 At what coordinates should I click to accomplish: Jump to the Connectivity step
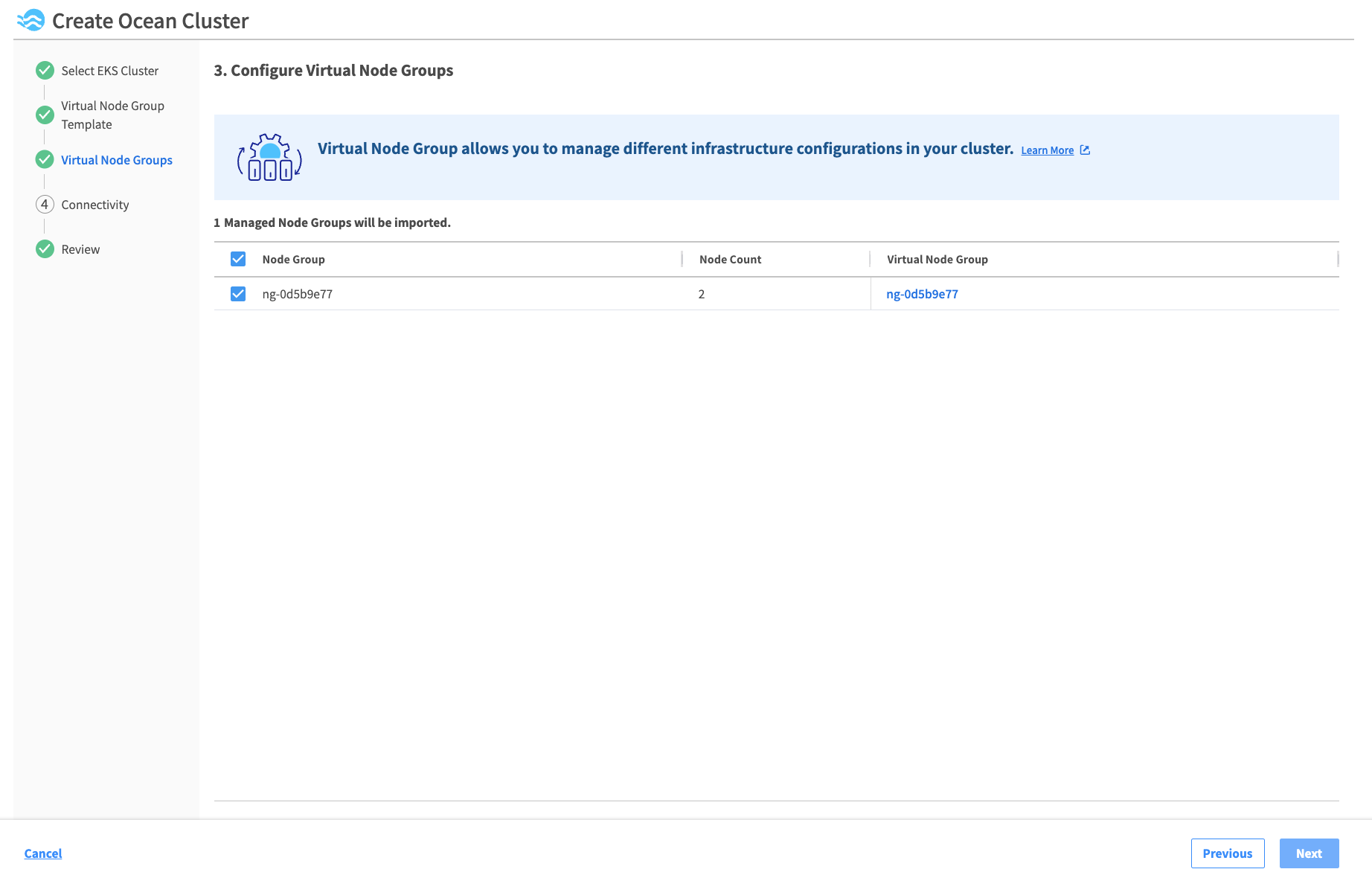tap(95, 205)
